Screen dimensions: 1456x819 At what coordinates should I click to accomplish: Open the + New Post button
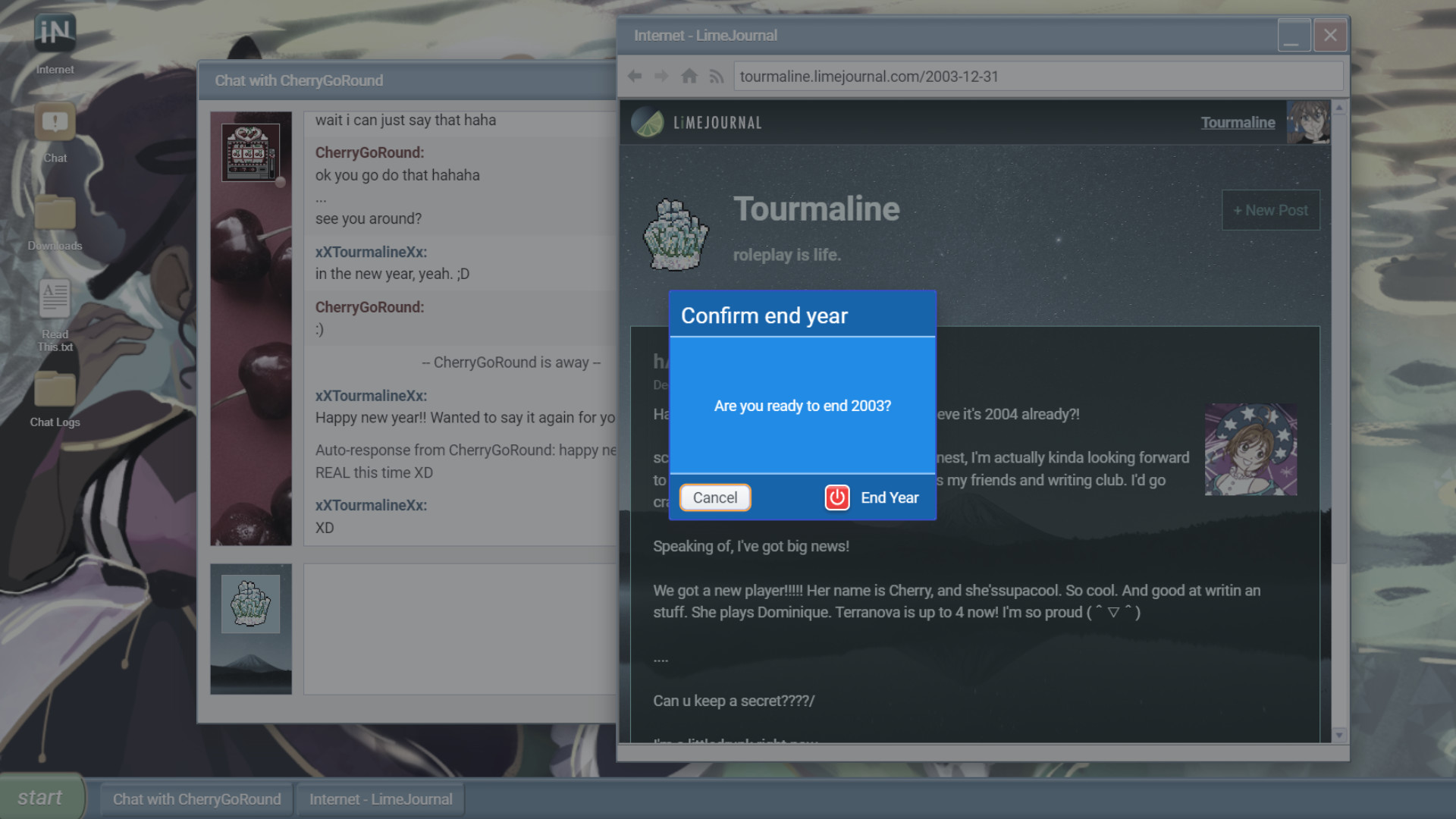1270,210
